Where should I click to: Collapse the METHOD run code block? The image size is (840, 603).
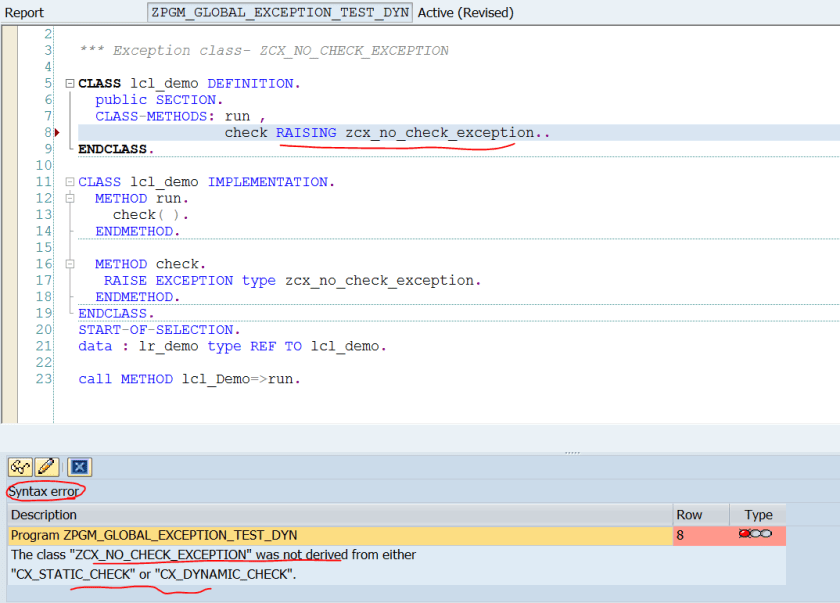tap(69, 199)
